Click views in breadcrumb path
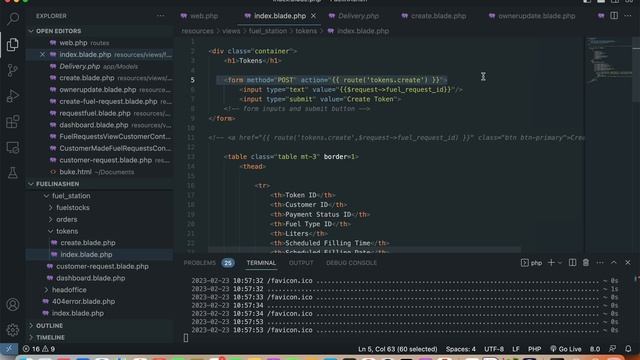 [231, 31]
